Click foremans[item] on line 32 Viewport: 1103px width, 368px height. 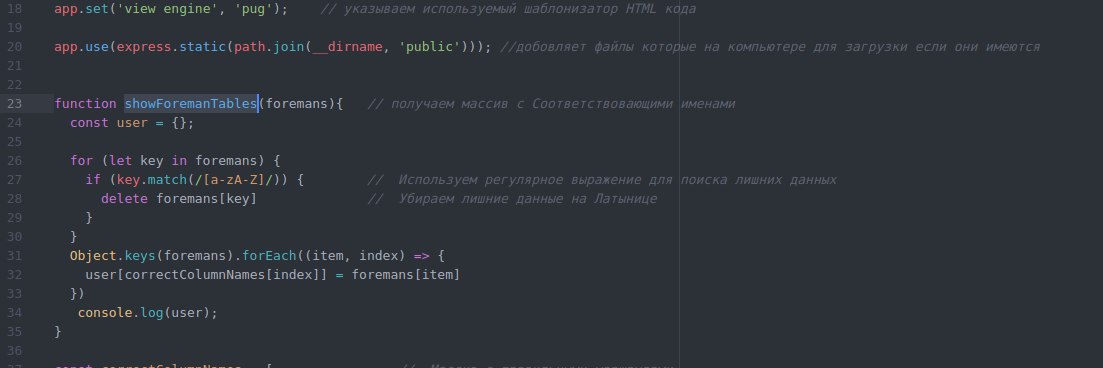tap(406, 274)
